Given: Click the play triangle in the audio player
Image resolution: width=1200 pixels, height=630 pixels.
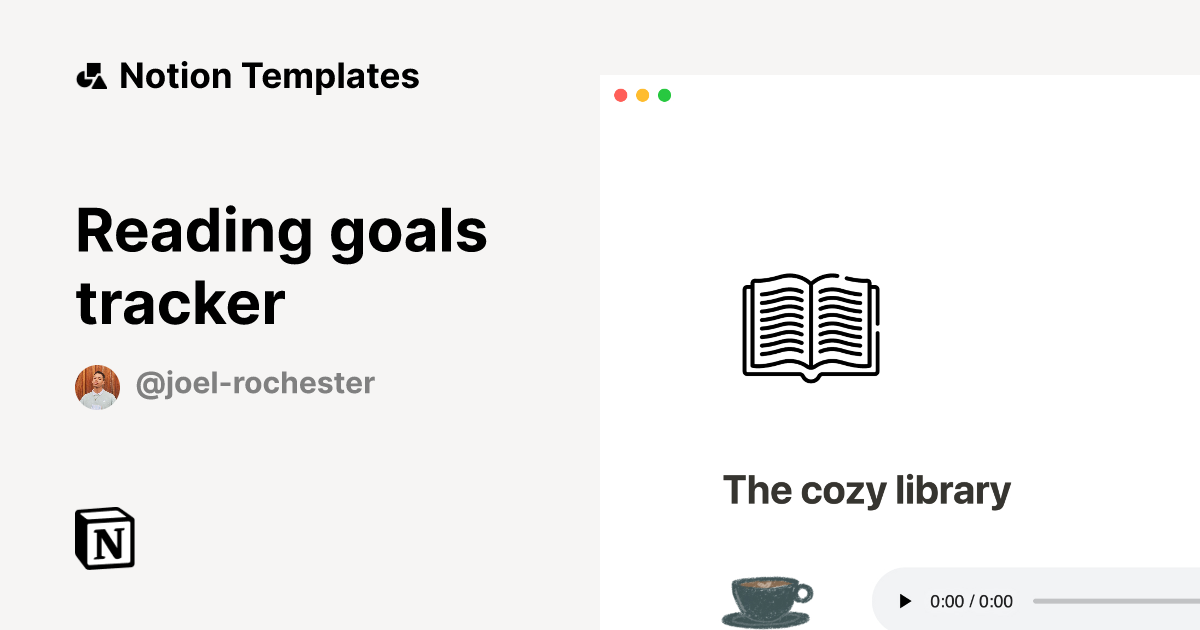Looking at the screenshot, I should pyautogui.click(x=904, y=601).
